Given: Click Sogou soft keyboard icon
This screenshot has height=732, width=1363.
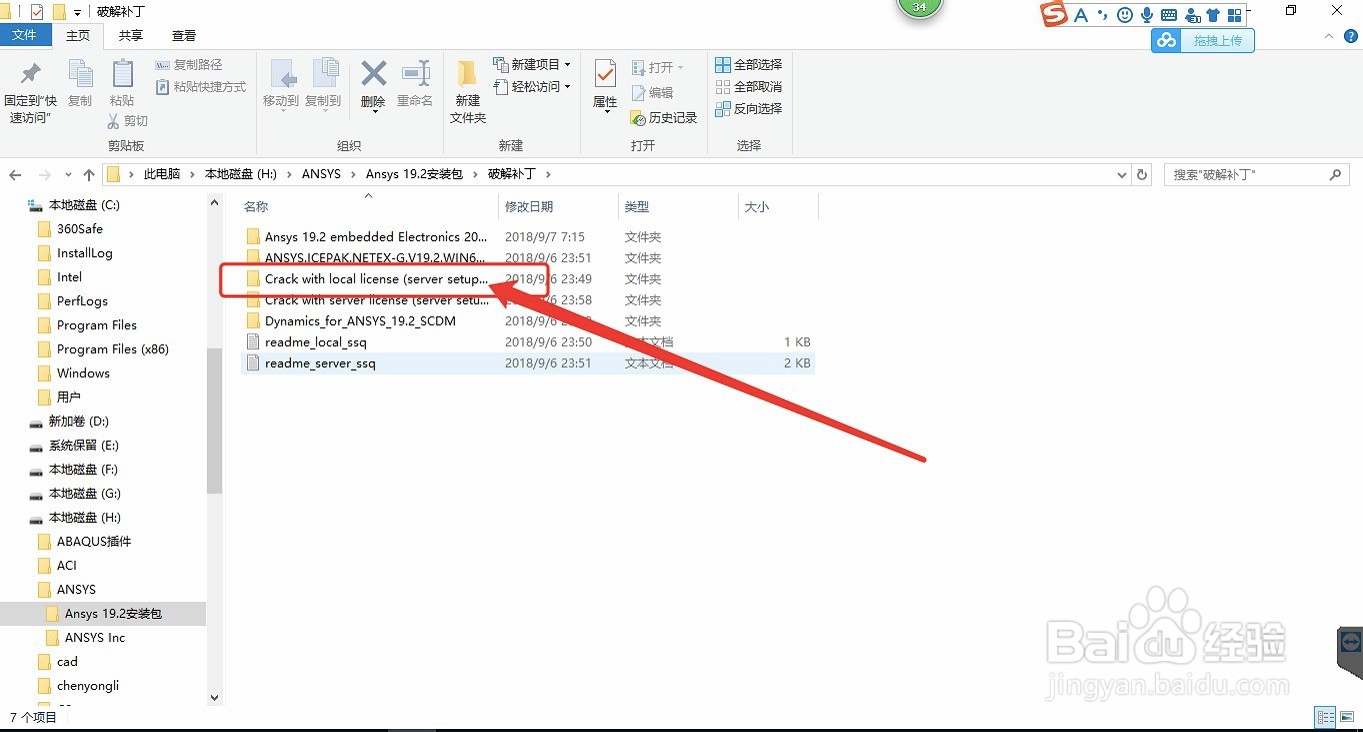Looking at the screenshot, I should [1168, 15].
